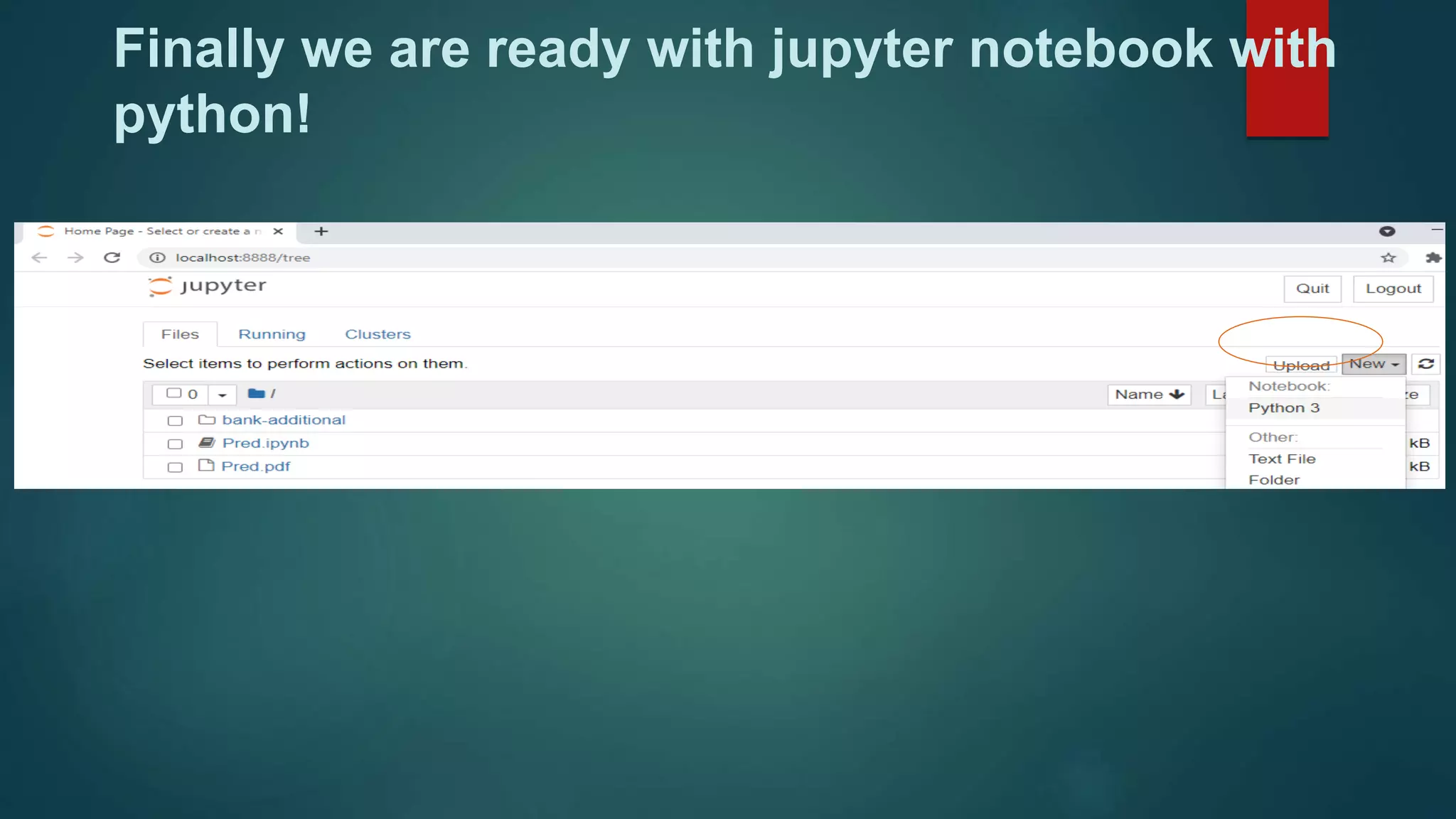Click the Last Modified sort button
1456x819 pixels.
click(x=1216, y=395)
